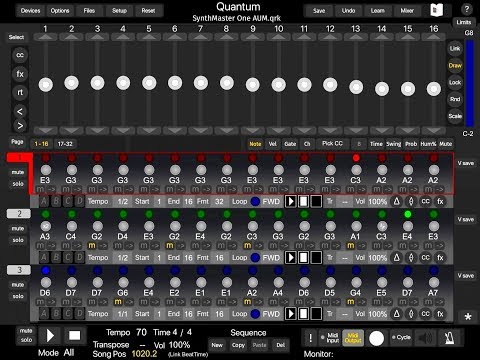Mute sequence track 1
Viewport: 480px width, 360px height.
[x=18, y=172]
